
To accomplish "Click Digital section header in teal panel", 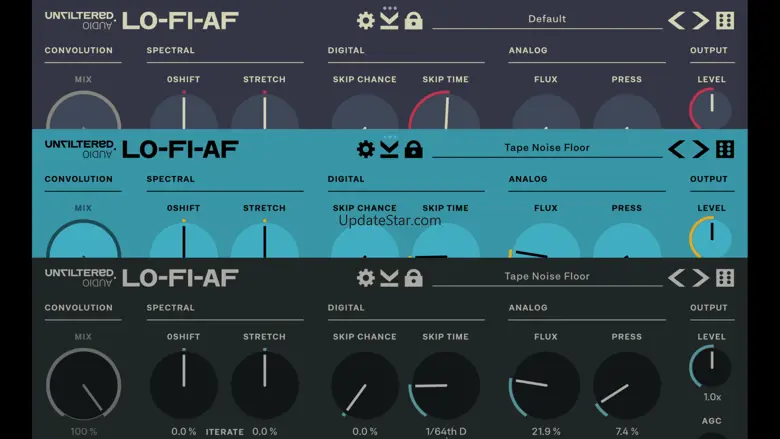I will coord(346,179).
